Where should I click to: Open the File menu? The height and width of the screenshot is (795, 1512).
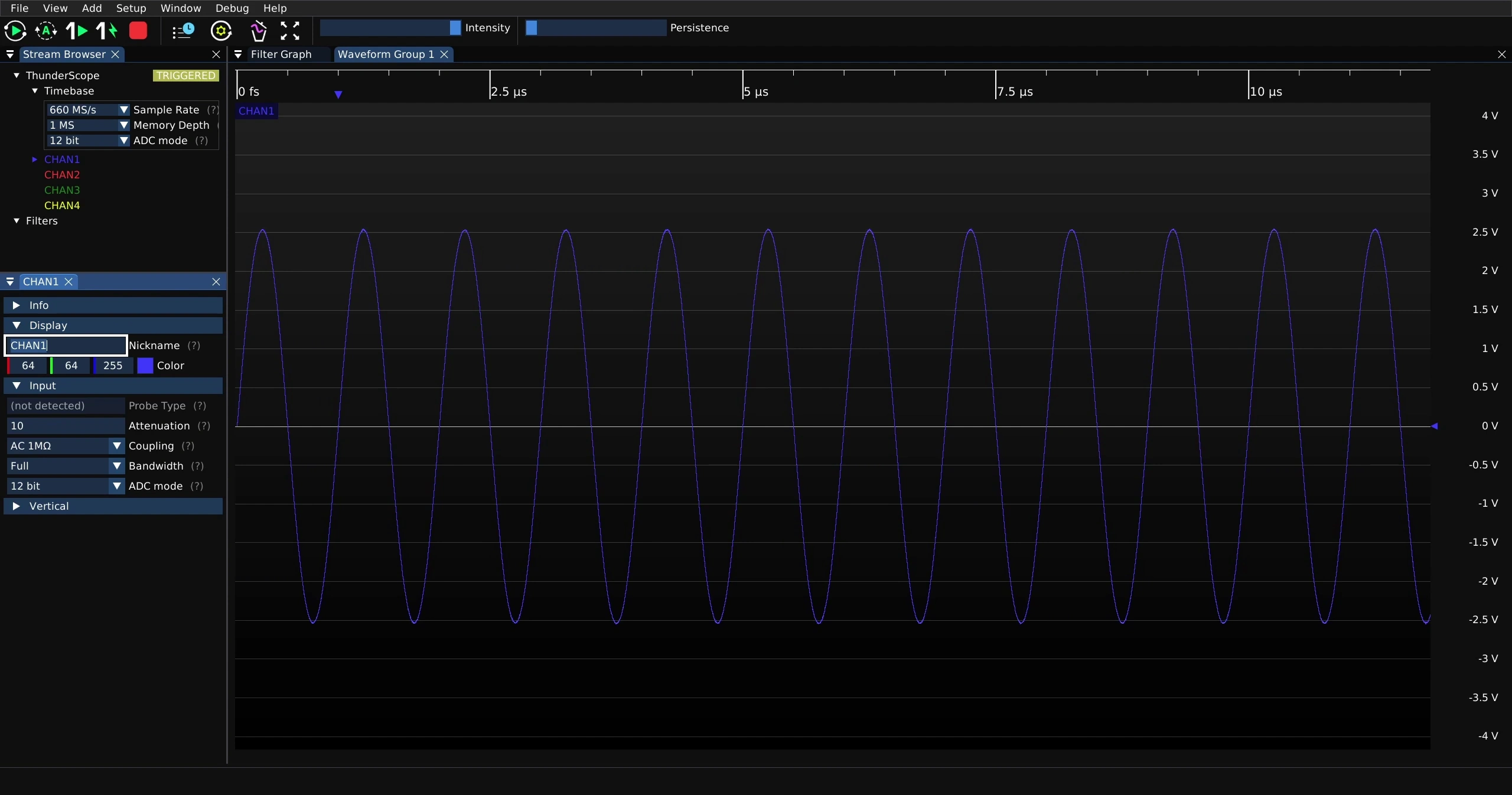click(x=19, y=8)
